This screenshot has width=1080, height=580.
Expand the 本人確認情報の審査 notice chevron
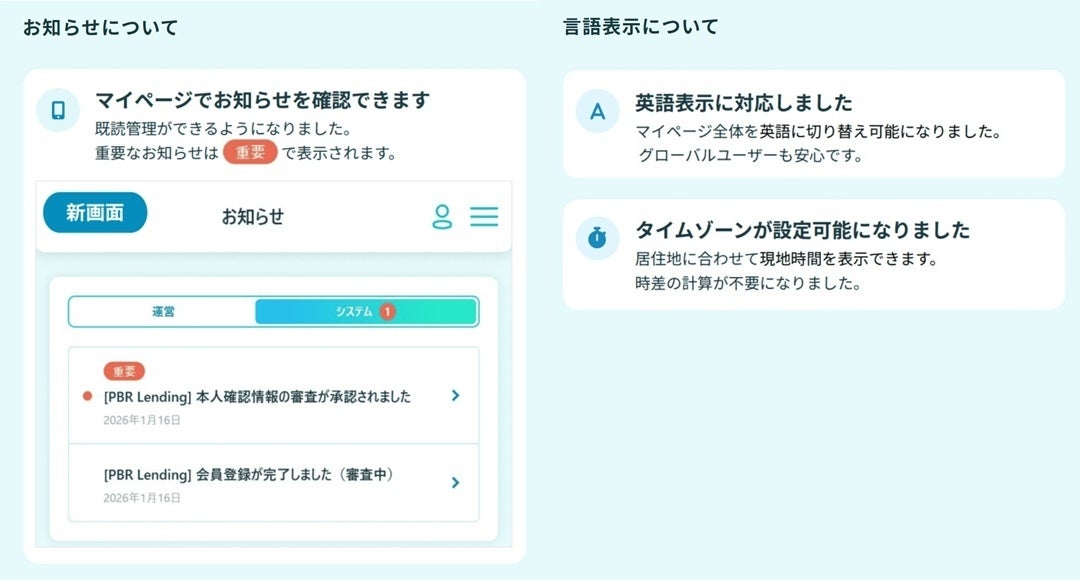(x=455, y=395)
